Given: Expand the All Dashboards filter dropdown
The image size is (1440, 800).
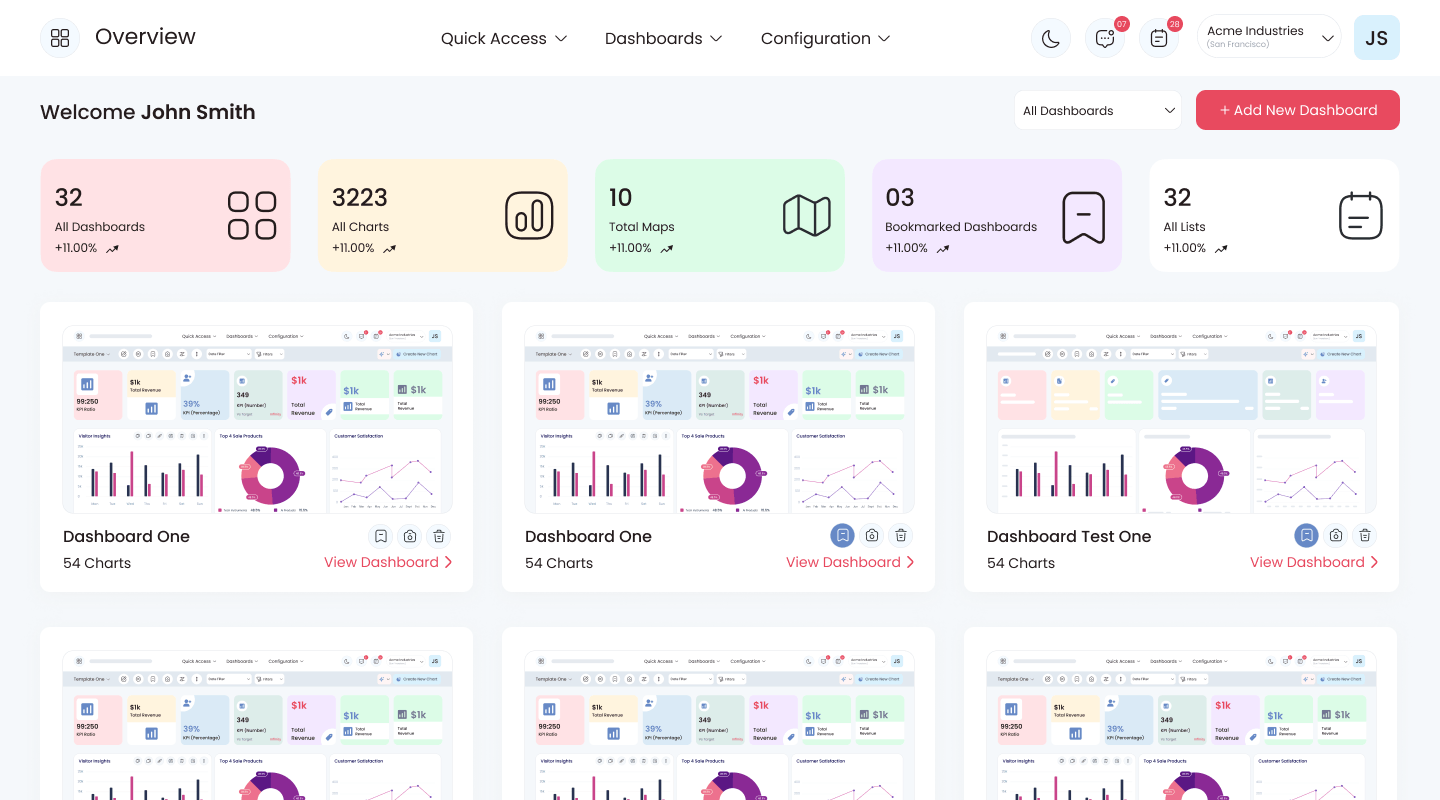Looking at the screenshot, I should 1098,110.
